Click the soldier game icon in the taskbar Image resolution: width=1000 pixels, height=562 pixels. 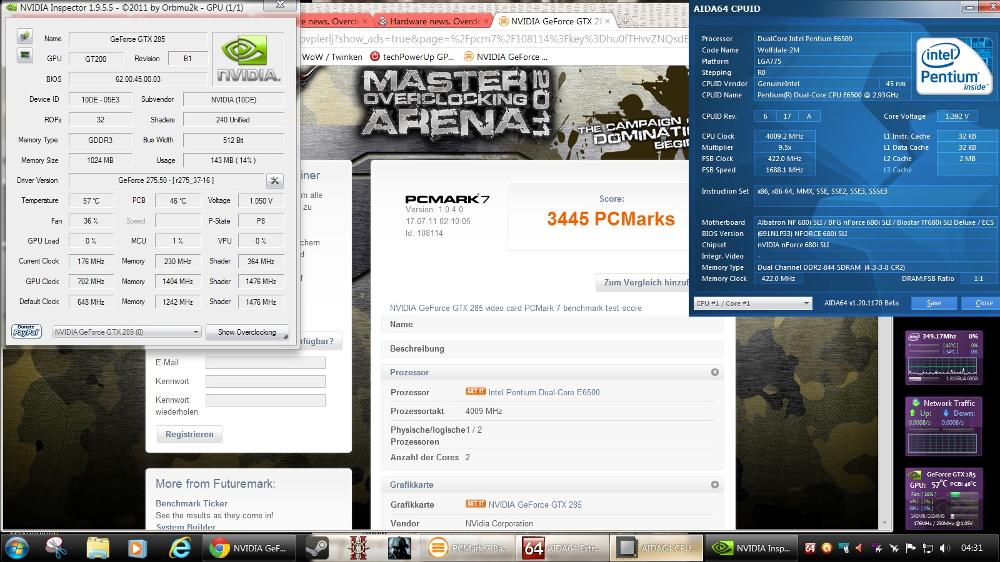(399, 548)
